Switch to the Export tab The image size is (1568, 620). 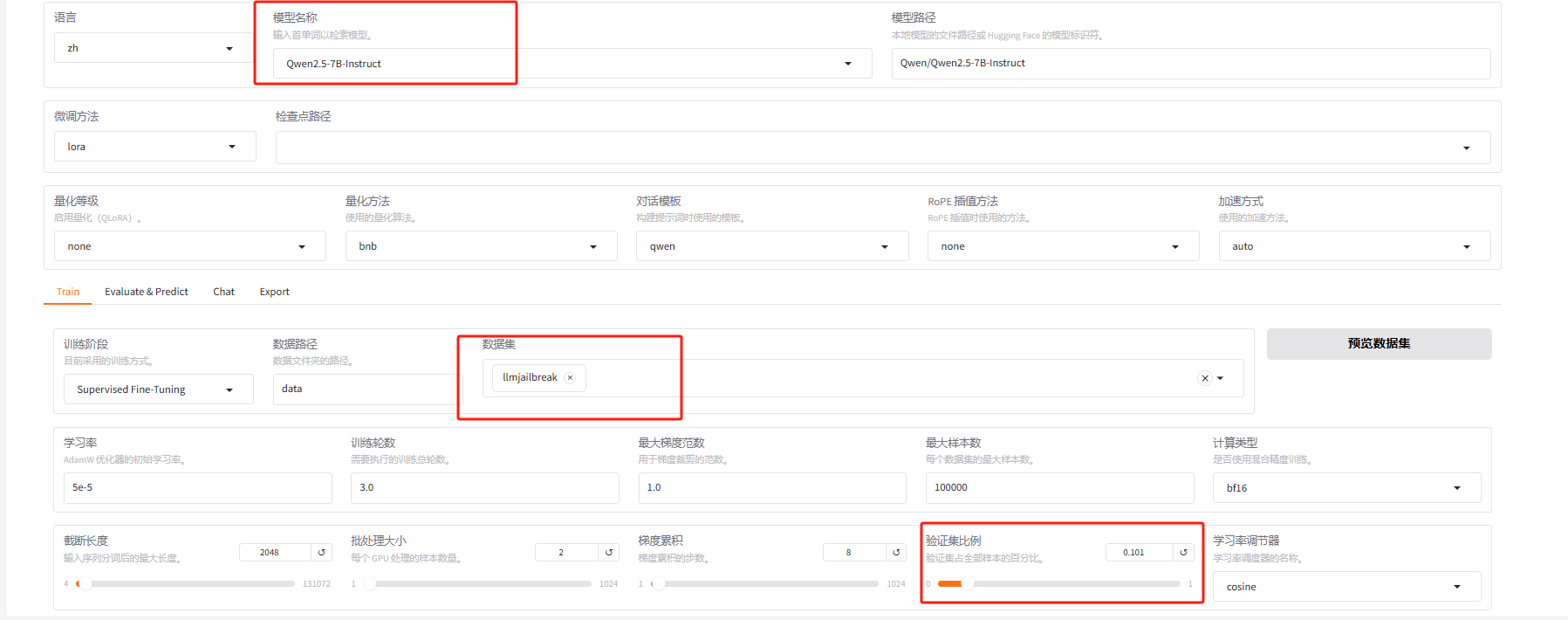pyautogui.click(x=274, y=292)
